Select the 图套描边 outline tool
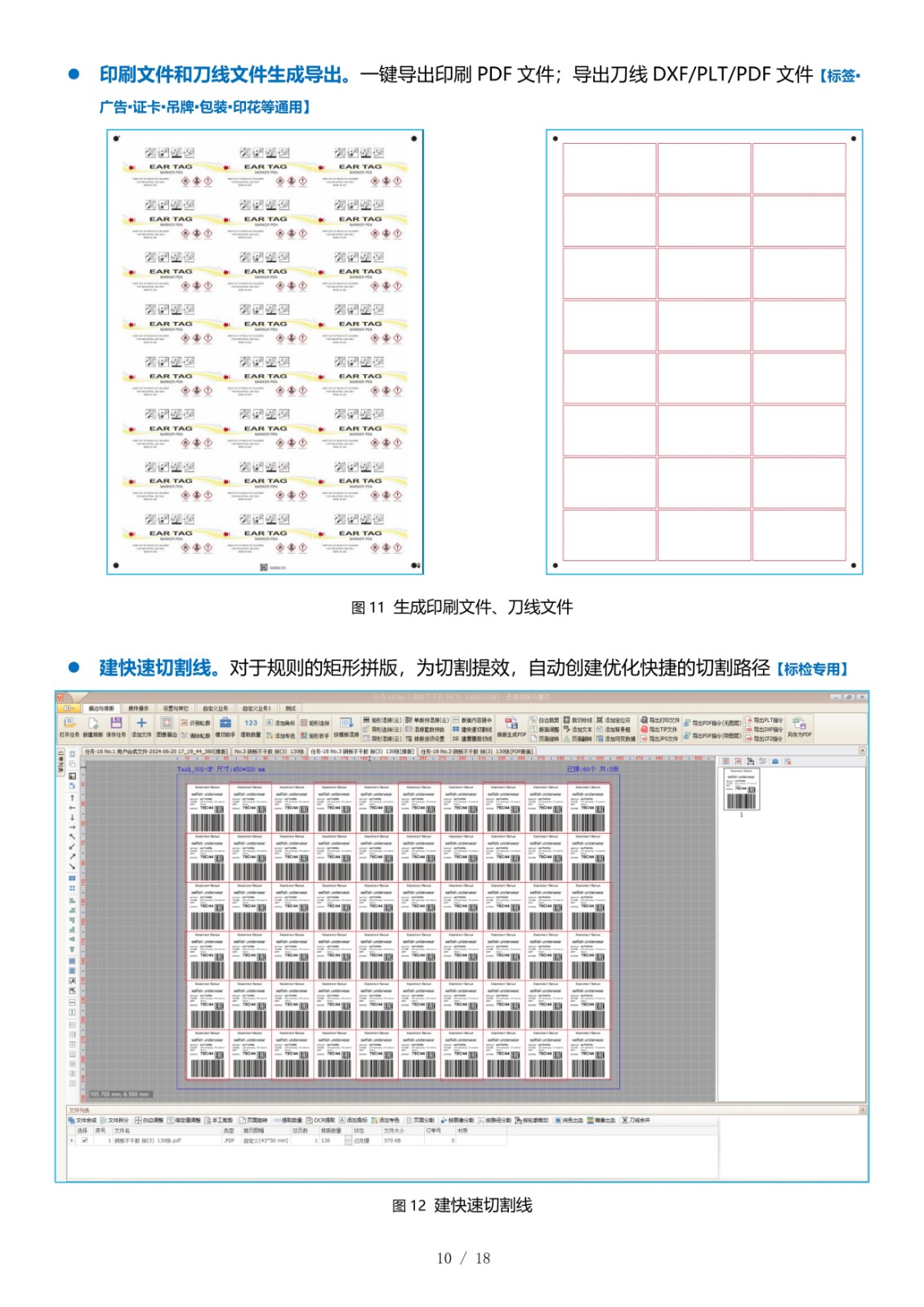Screen dimensions: 924x1307 pos(167,725)
